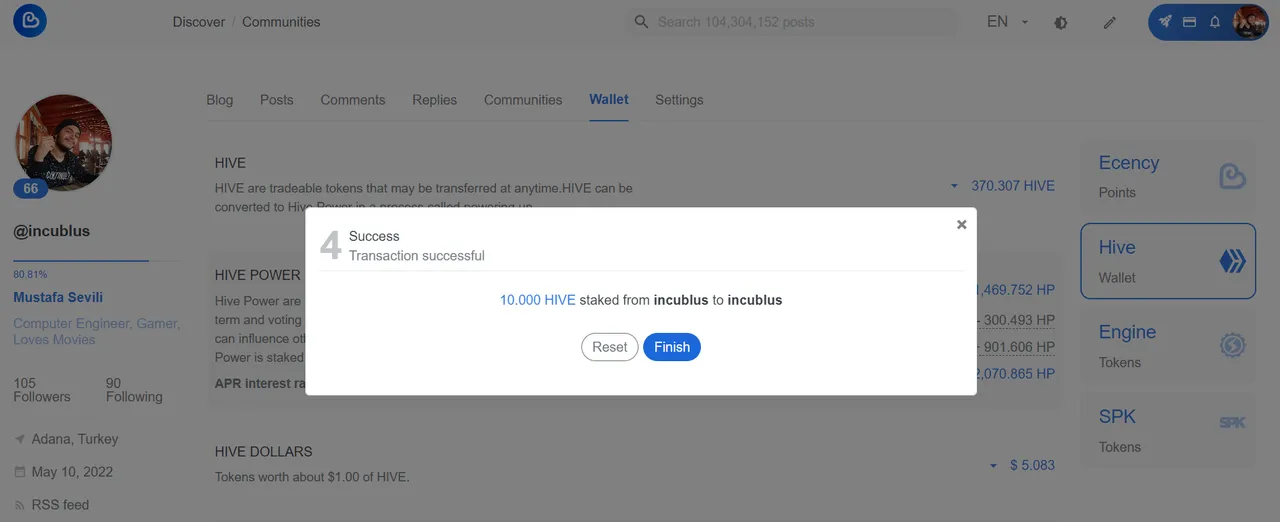Screen dimensions: 1280x522
Task: Click the rocket boost icon
Action: click(x=1165, y=21)
